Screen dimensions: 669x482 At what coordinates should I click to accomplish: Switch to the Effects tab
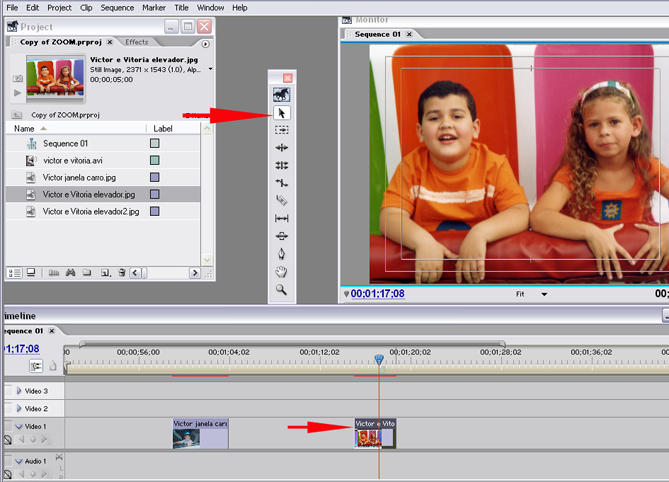(137, 42)
